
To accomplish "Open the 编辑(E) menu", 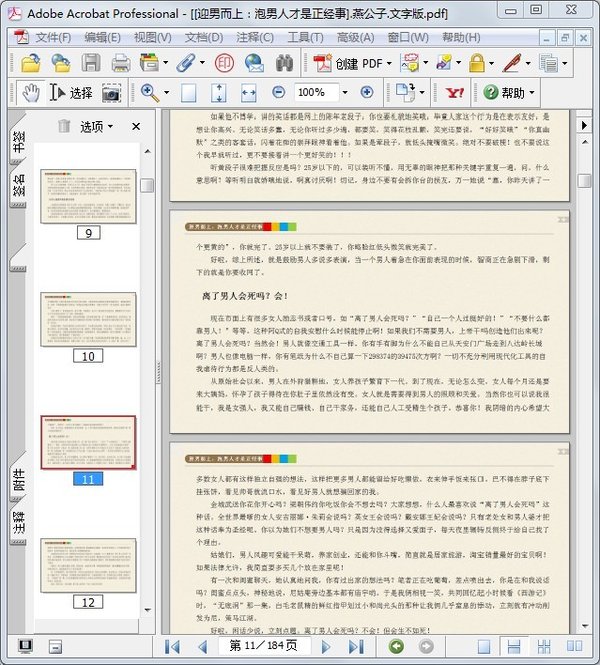I will (x=102, y=38).
